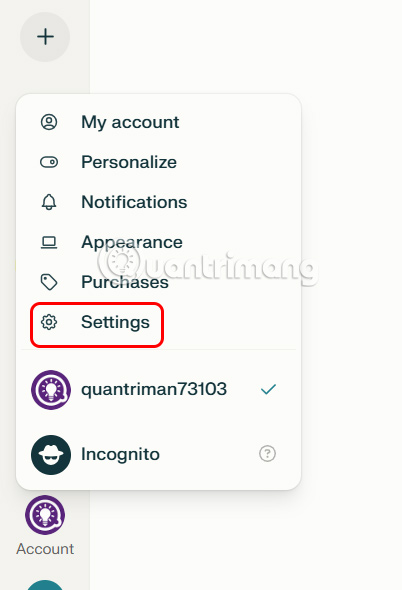Click the help question mark beside Incognito
The width and height of the screenshot is (402, 590).
pyautogui.click(x=267, y=454)
